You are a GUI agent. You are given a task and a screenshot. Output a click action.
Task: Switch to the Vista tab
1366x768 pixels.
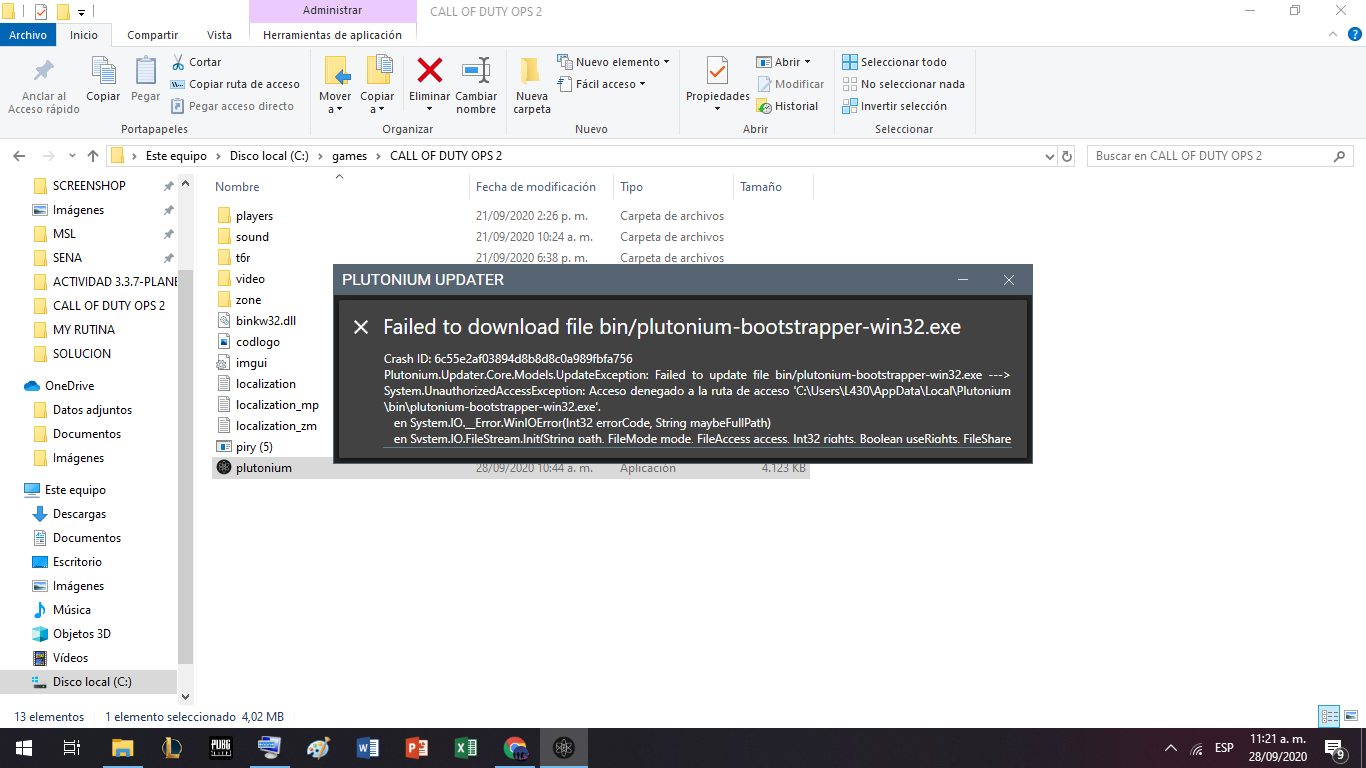[219, 35]
